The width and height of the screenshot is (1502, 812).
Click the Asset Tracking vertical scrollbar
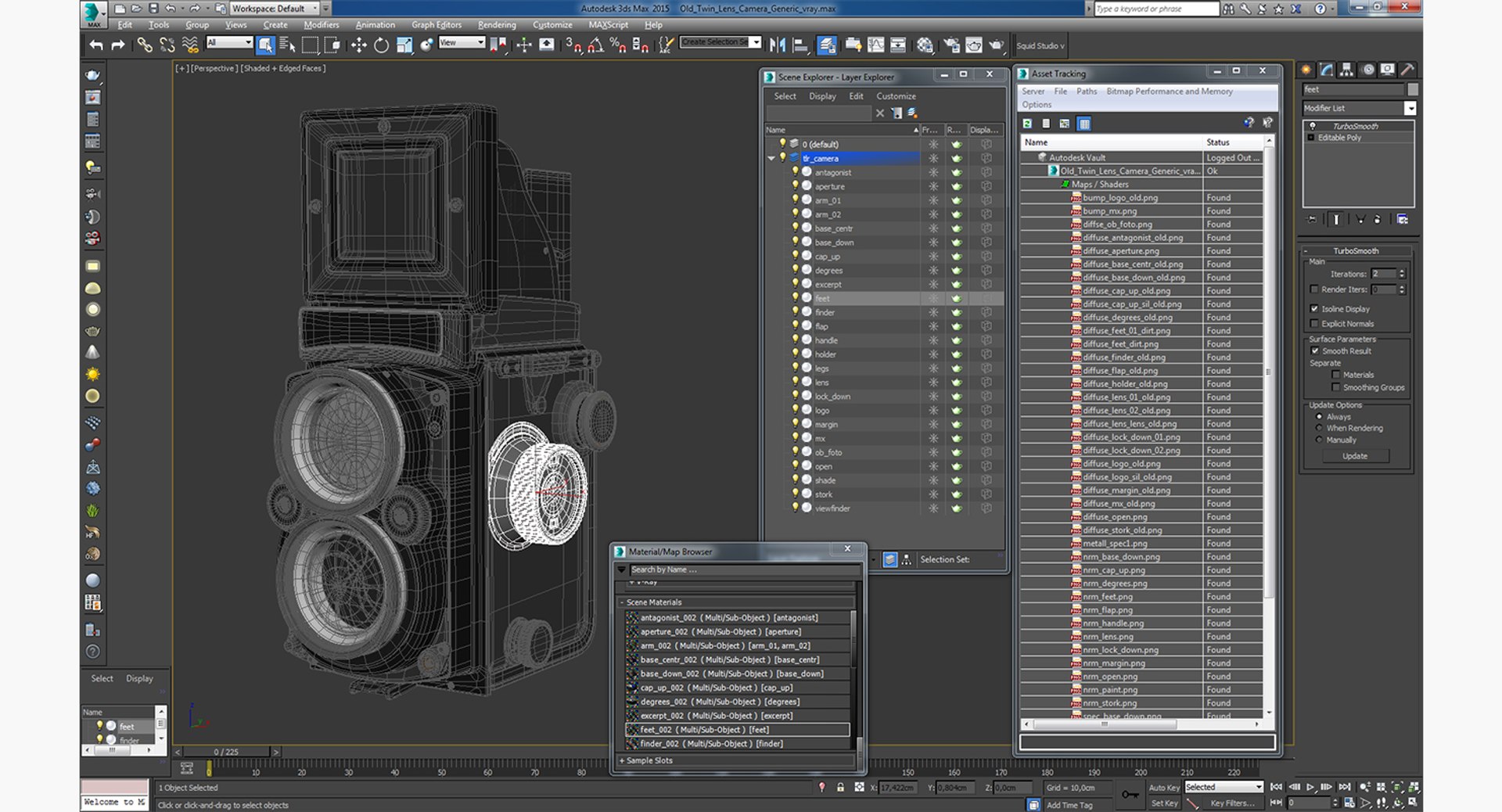1269,426
